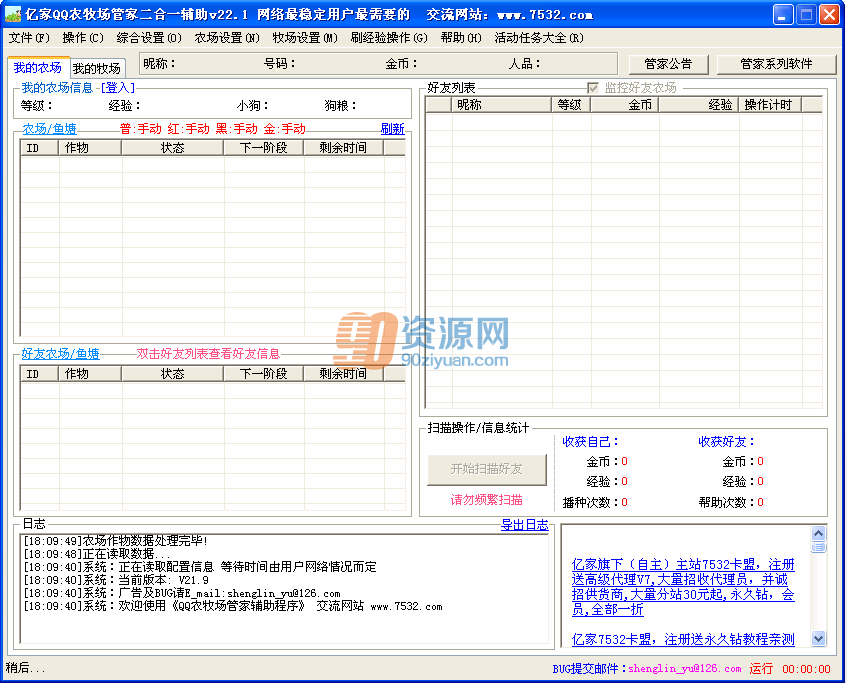The height and width of the screenshot is (683, 847).
Task: Click the ad panel scroll up arrow
Action: 819,534
